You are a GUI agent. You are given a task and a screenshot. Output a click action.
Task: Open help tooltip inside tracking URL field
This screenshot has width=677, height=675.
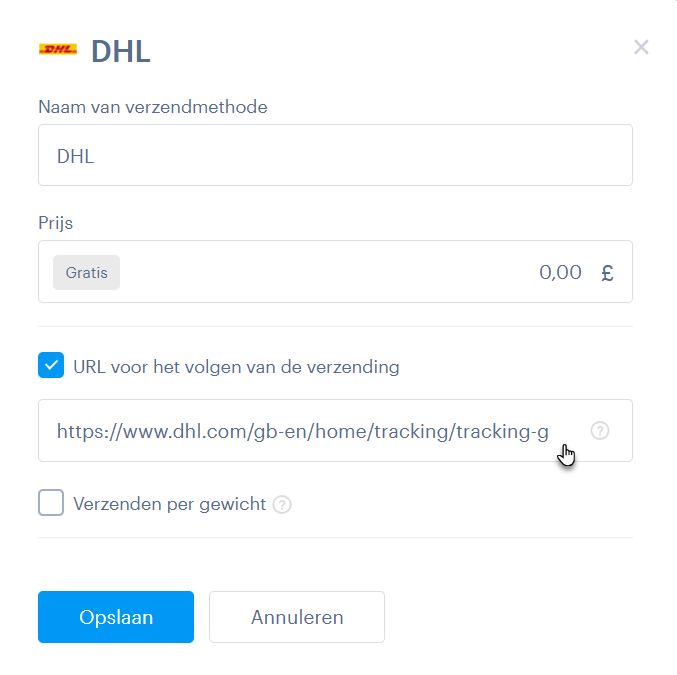[x=600, y=431]
